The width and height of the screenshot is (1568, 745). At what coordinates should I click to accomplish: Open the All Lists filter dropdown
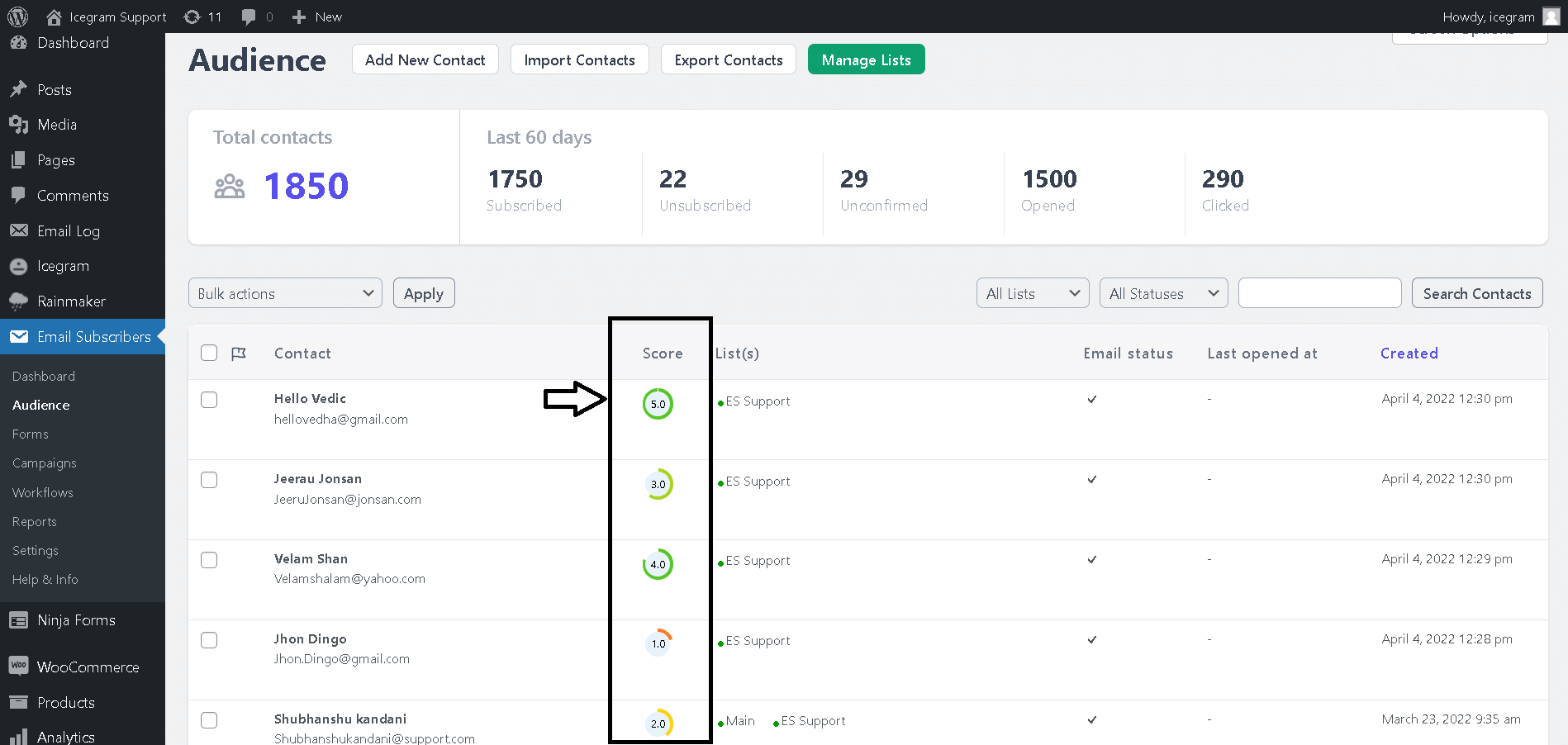click(x=1033, y=293)
